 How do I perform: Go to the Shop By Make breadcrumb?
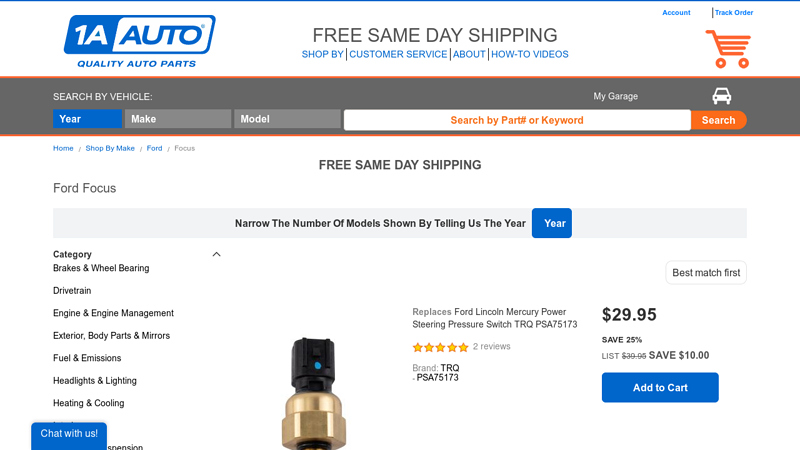(110, 148)
